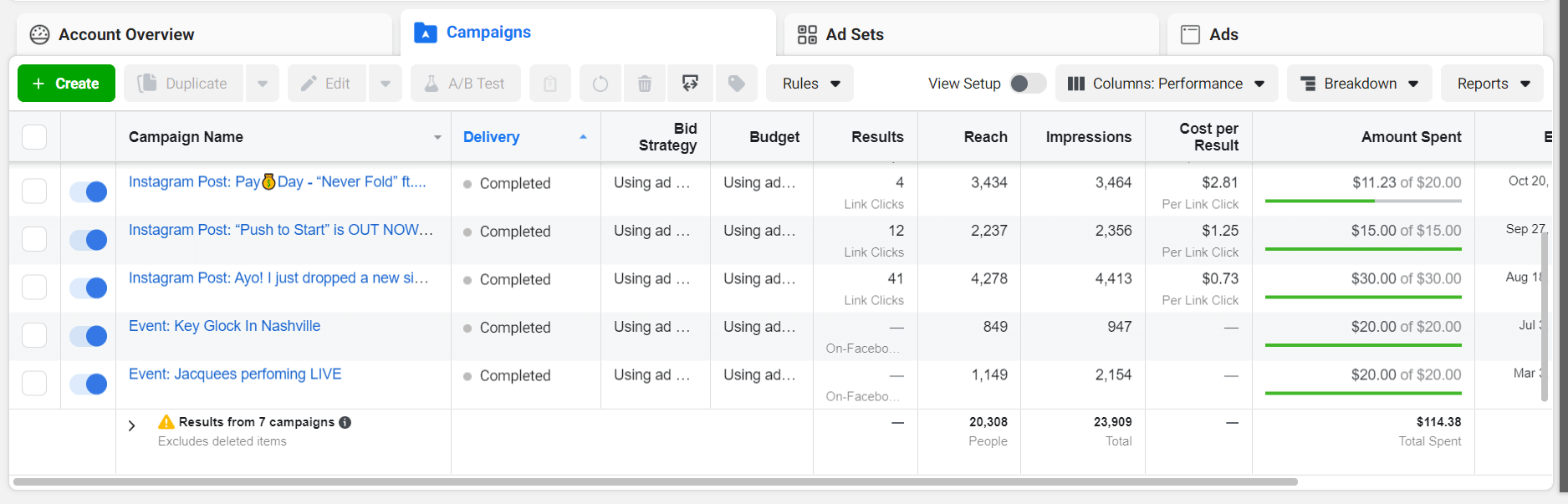Switch to the Ad Sets tab

(972, 34)
